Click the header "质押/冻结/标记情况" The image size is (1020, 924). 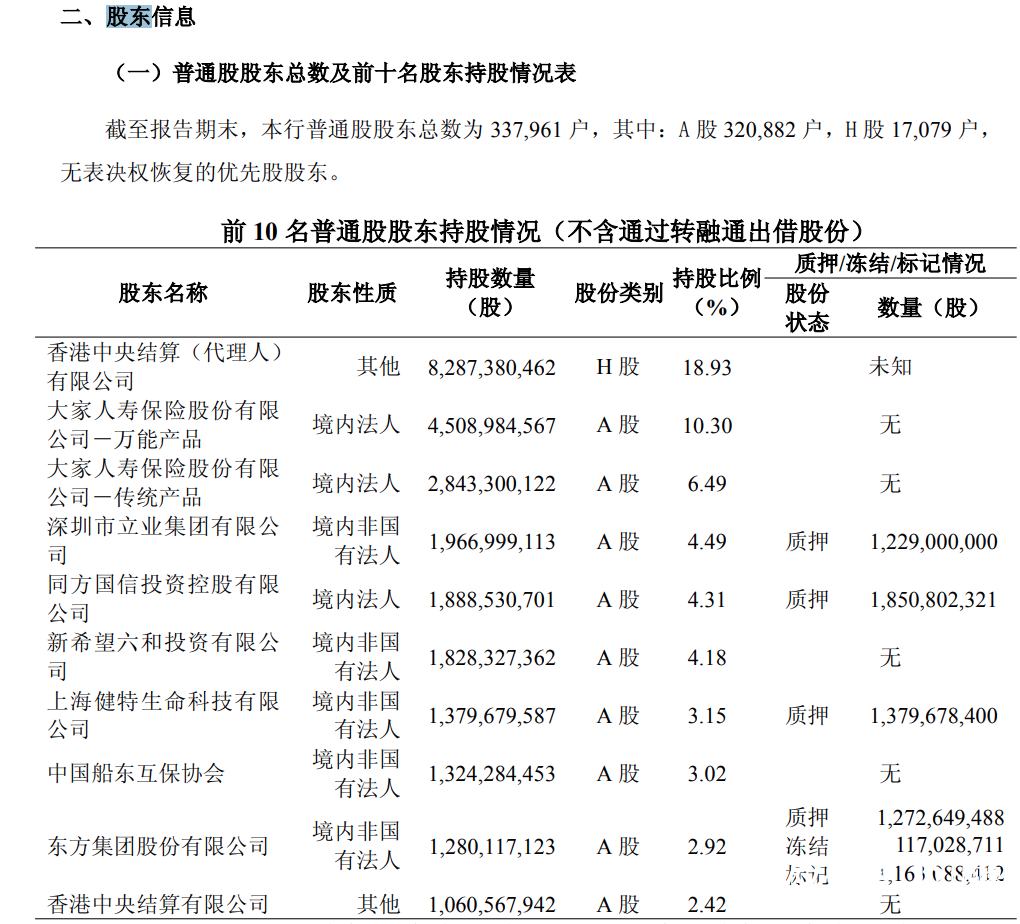pyautogui.click(x=890, y=264)
